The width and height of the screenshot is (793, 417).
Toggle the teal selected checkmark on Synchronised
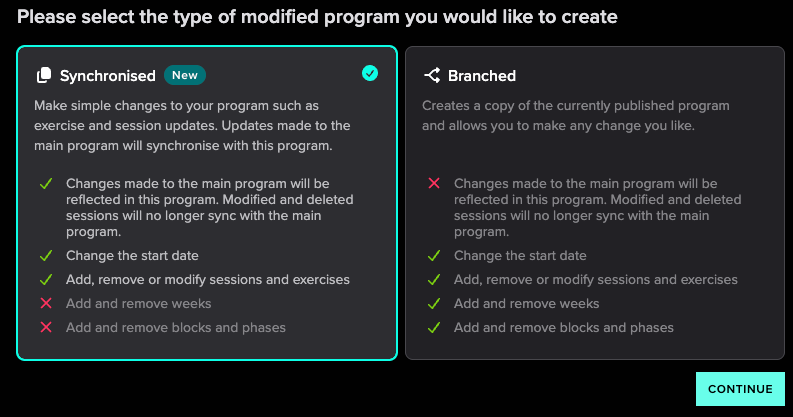pyautogui.click(x=370, y=73)
